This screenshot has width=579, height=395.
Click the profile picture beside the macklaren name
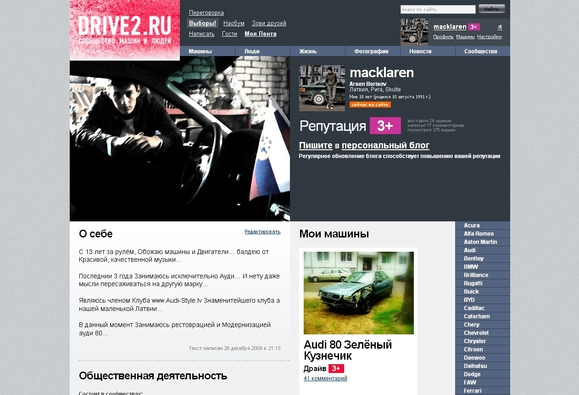tap(322, 88)
